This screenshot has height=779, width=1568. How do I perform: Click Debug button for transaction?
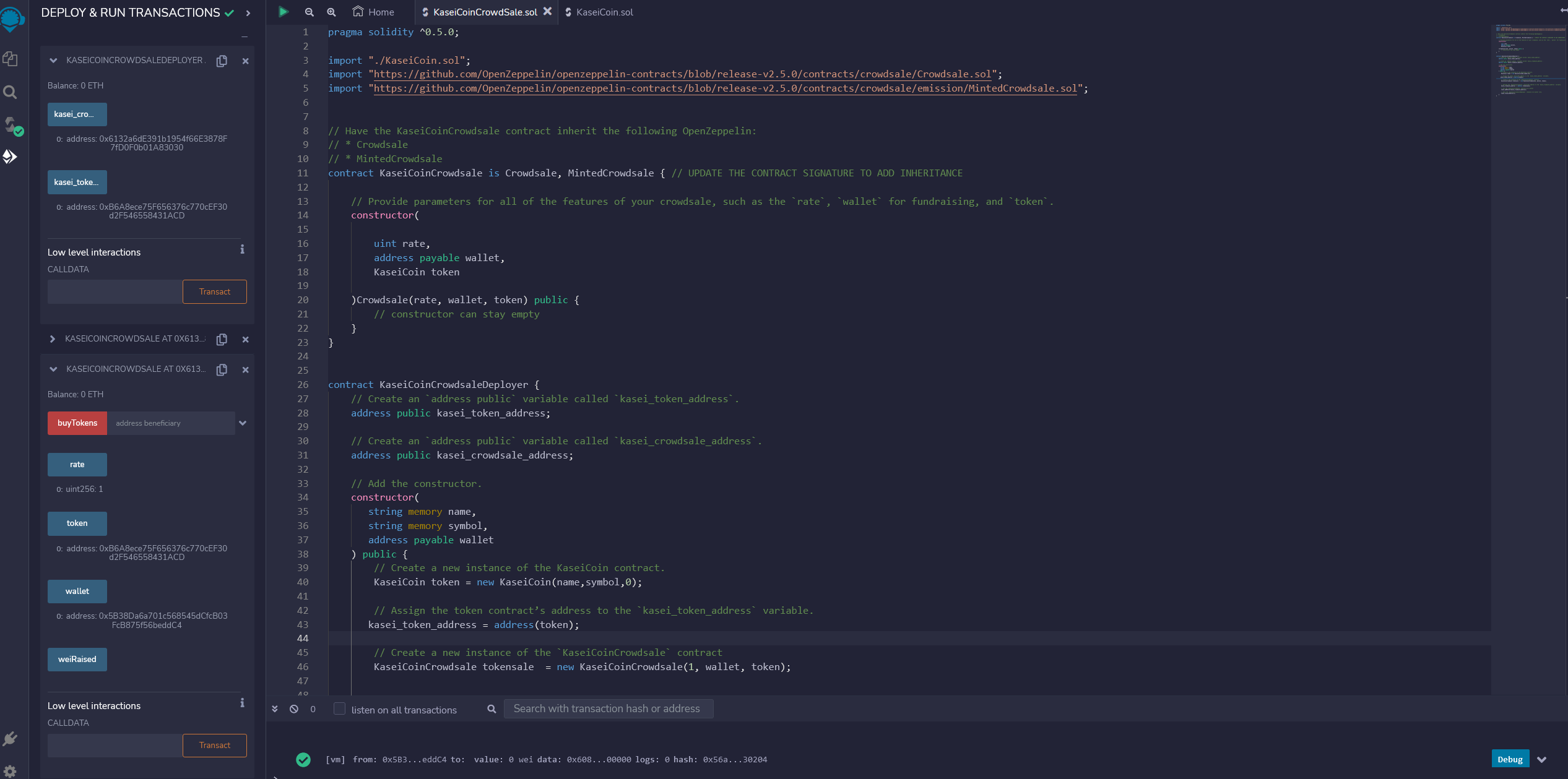point(1510,759)
